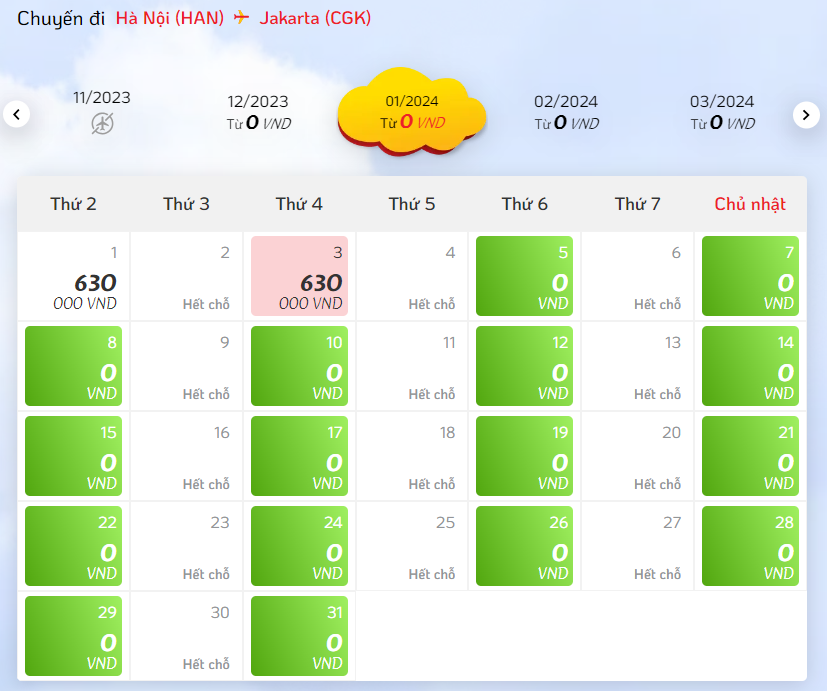
Task: Advance months with right arrow button
Action: pyautogui.click(x=806, y=114)
